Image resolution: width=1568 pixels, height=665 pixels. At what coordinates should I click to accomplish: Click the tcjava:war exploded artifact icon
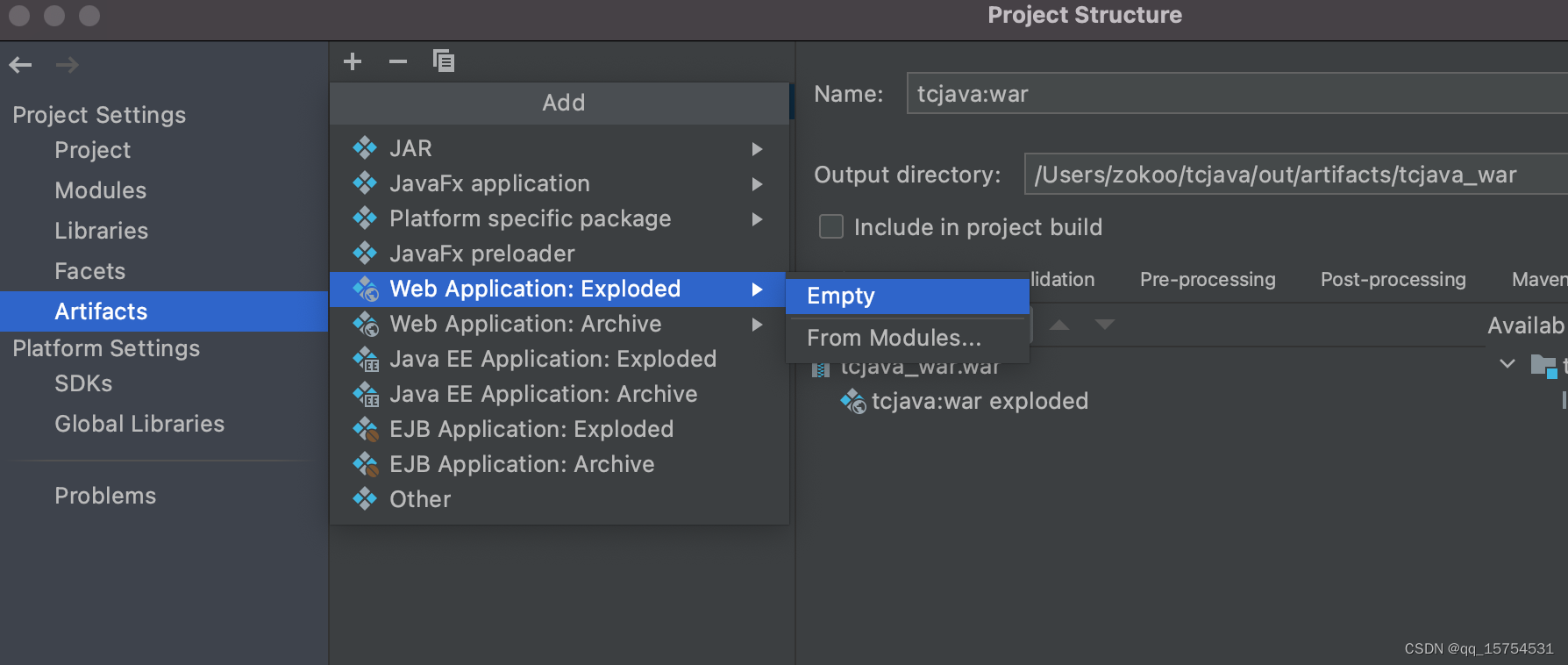tap(853, 402)
